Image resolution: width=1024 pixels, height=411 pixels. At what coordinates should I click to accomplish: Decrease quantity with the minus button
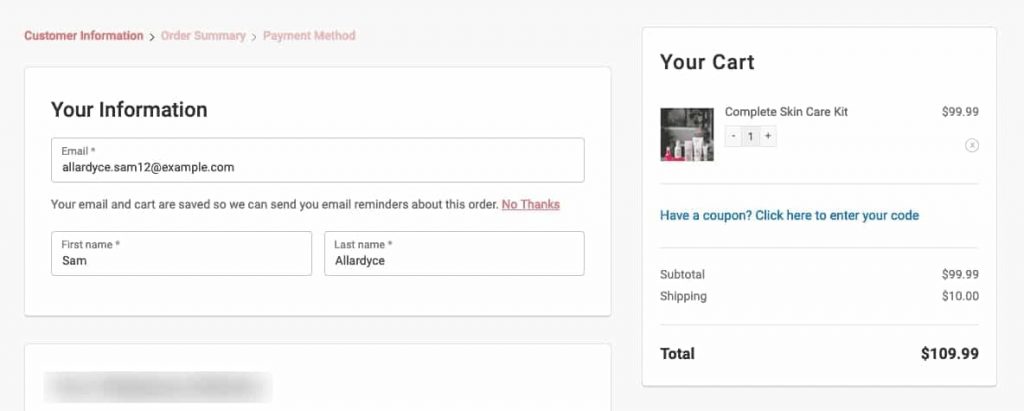tap(733, 136)
